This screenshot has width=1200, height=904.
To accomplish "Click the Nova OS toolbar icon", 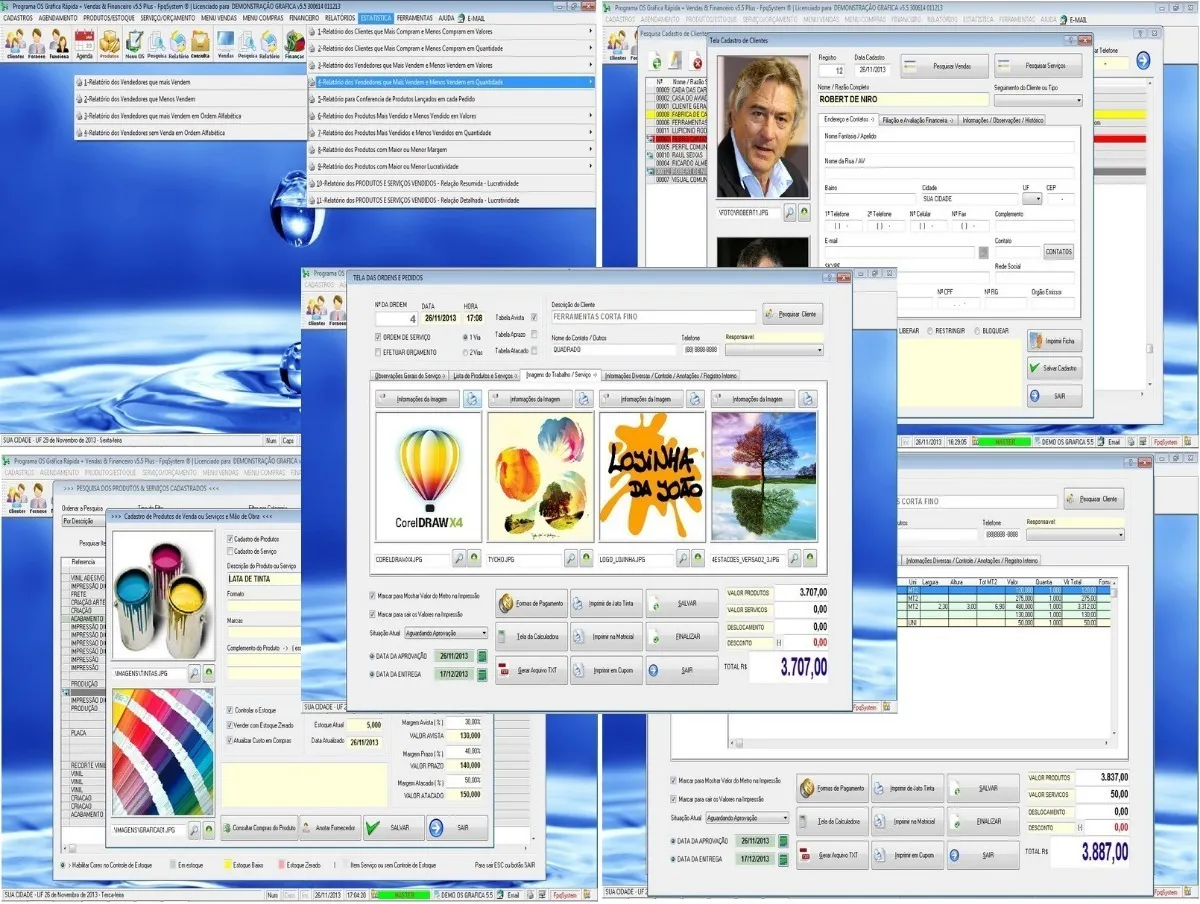I will pyautogui.click(x=134, y=42).
